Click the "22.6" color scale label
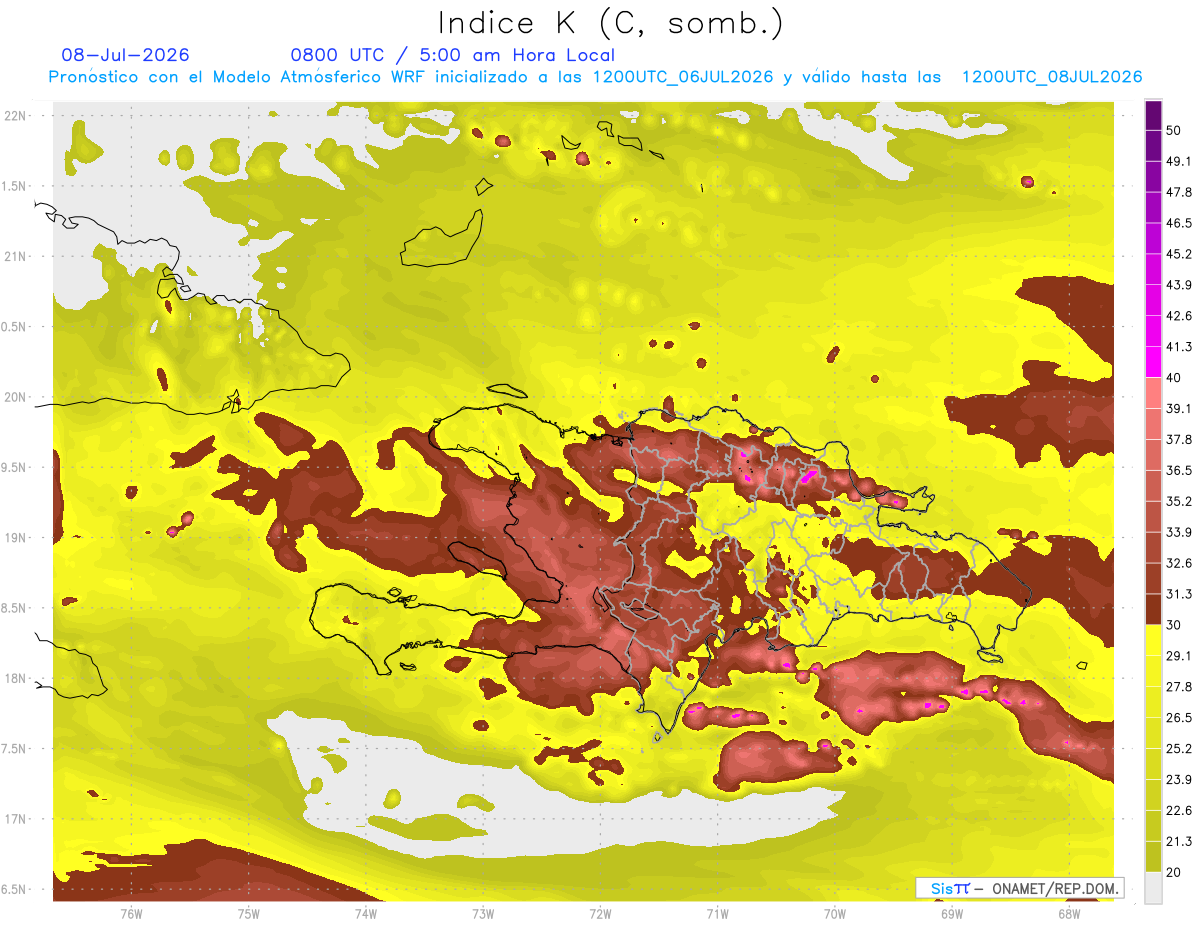The width and height of the screenshot is (1200, 927). 1179,810
